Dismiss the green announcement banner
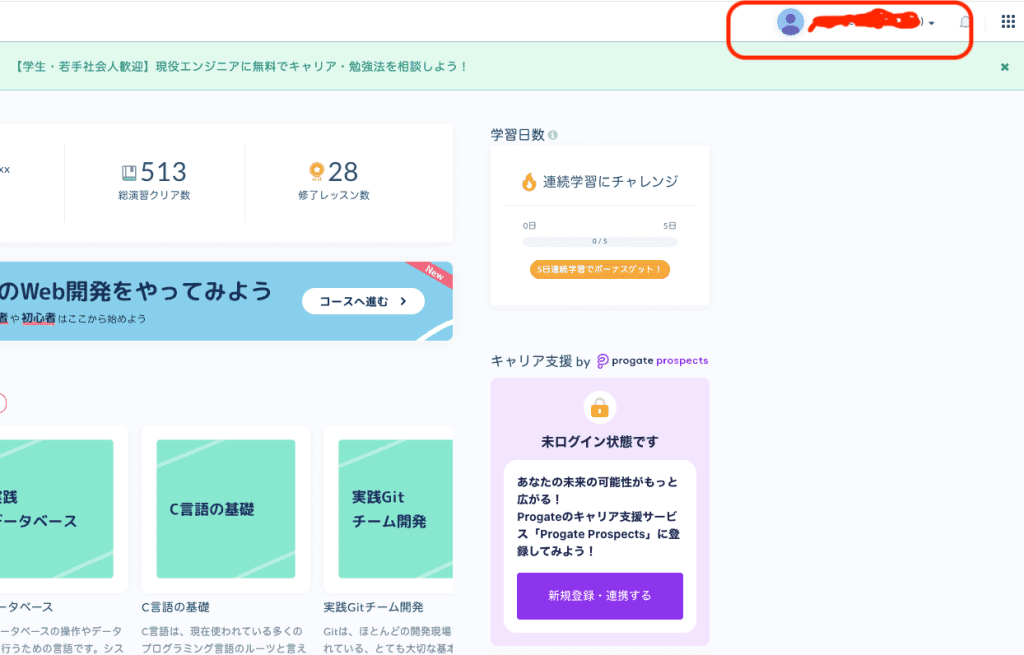 pos(1005,67)
